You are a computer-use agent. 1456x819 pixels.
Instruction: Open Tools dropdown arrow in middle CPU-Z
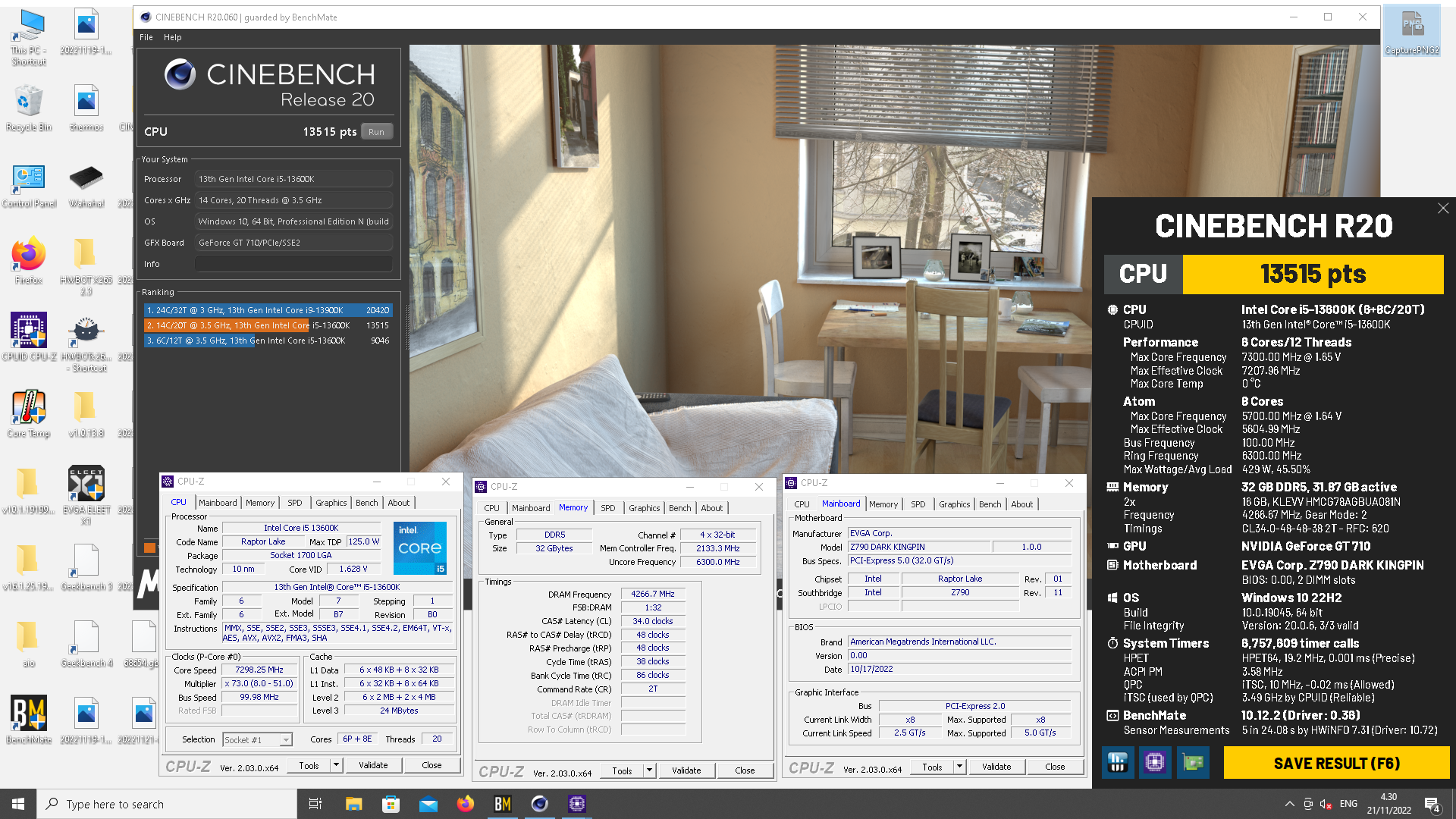[649, 770]
